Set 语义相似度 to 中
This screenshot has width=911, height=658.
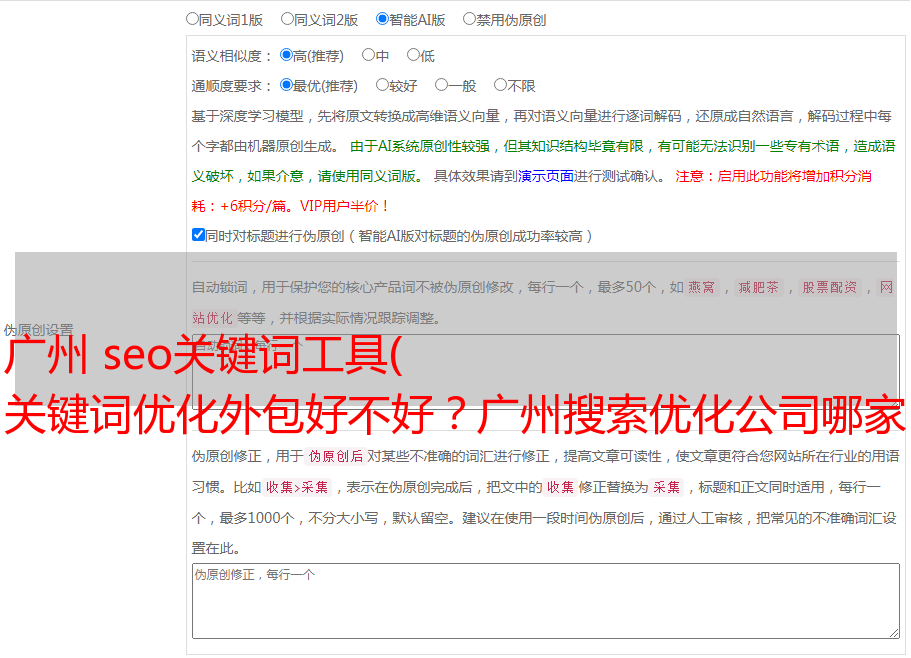[368, 55]
